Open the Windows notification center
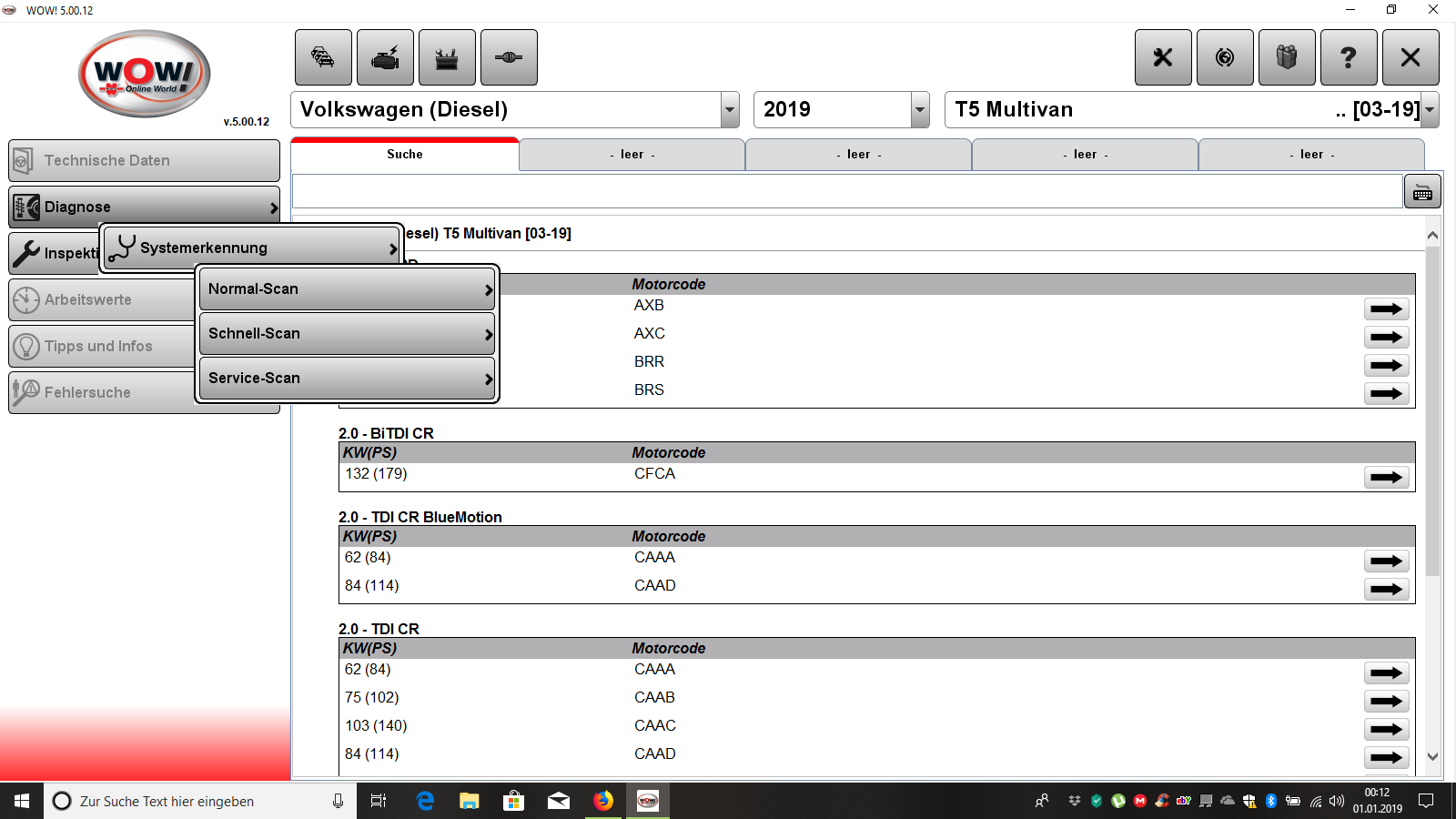 pos(1426,801)
